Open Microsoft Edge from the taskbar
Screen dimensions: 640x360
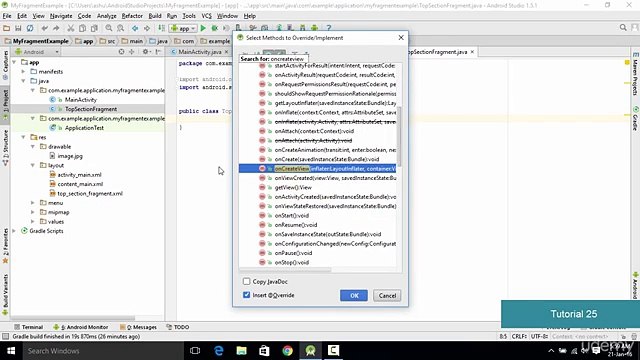point(219,351)
